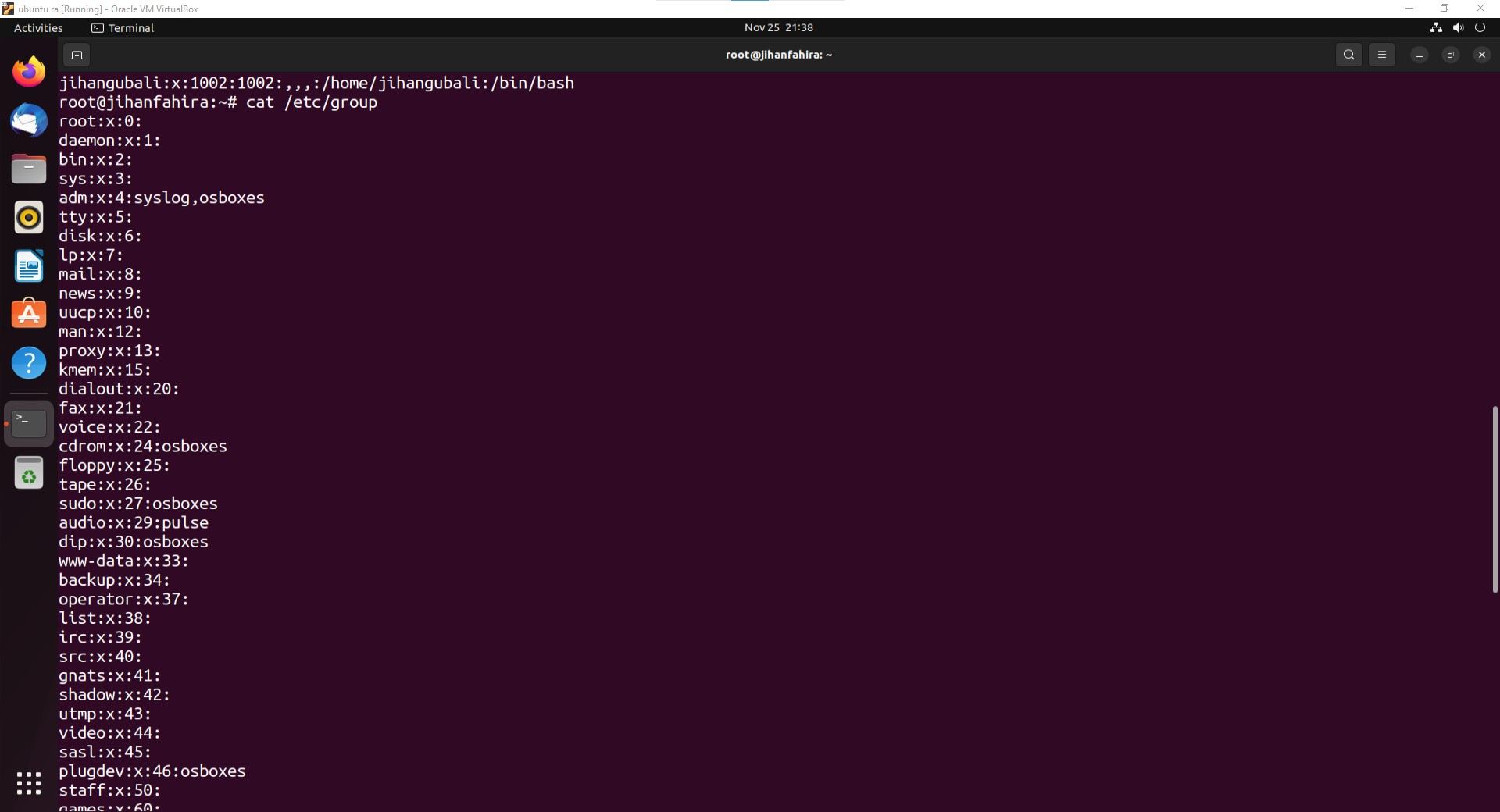Viewport: 1500px width, 812px height.
Task: Restore the terminal window size
Action: (x=1451, y=55)
